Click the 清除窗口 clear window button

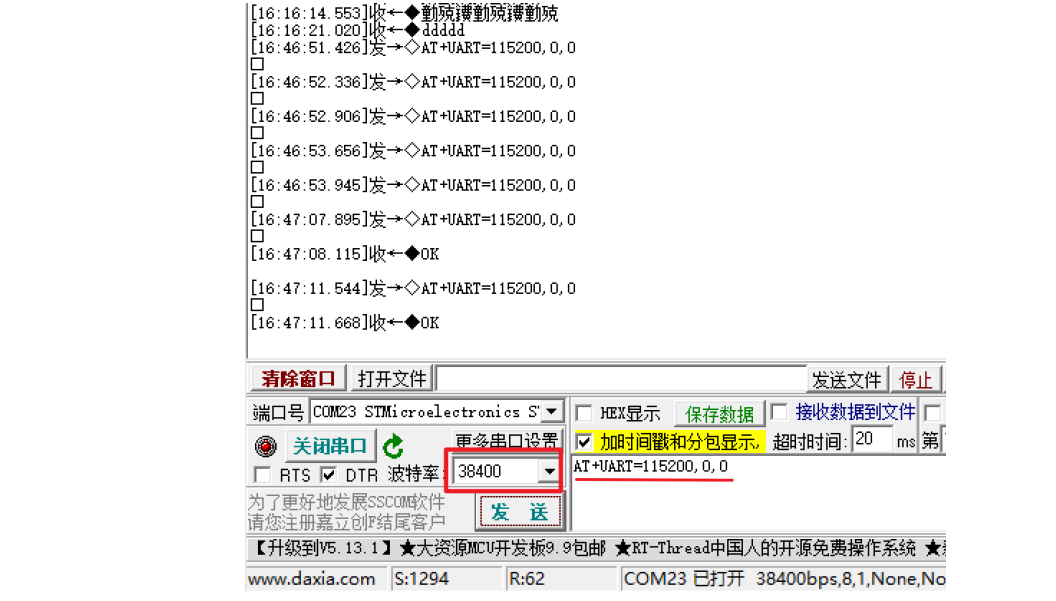[x=297, y=378]
